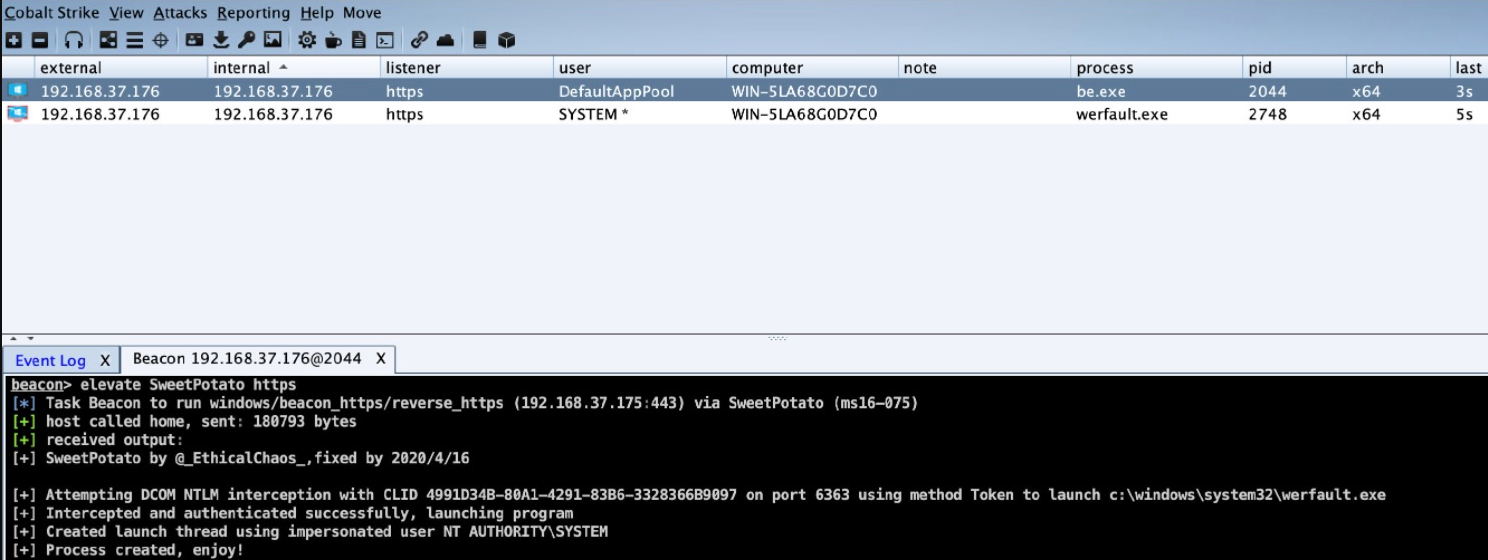The height and width of the screenshot is (560, 1488).
Task: Switch to the session table view icon
Action: [134, 41]
